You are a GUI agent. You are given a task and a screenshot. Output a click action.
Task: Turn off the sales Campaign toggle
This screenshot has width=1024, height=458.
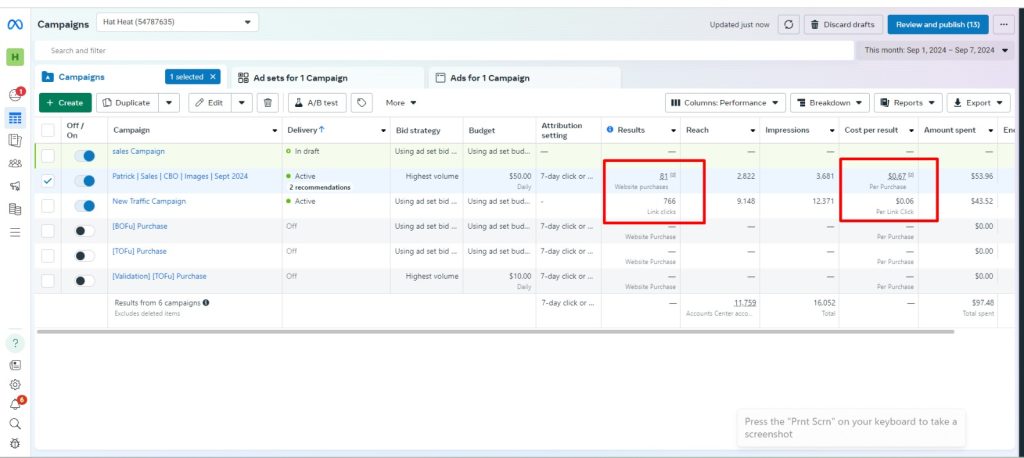pos(84,155)
